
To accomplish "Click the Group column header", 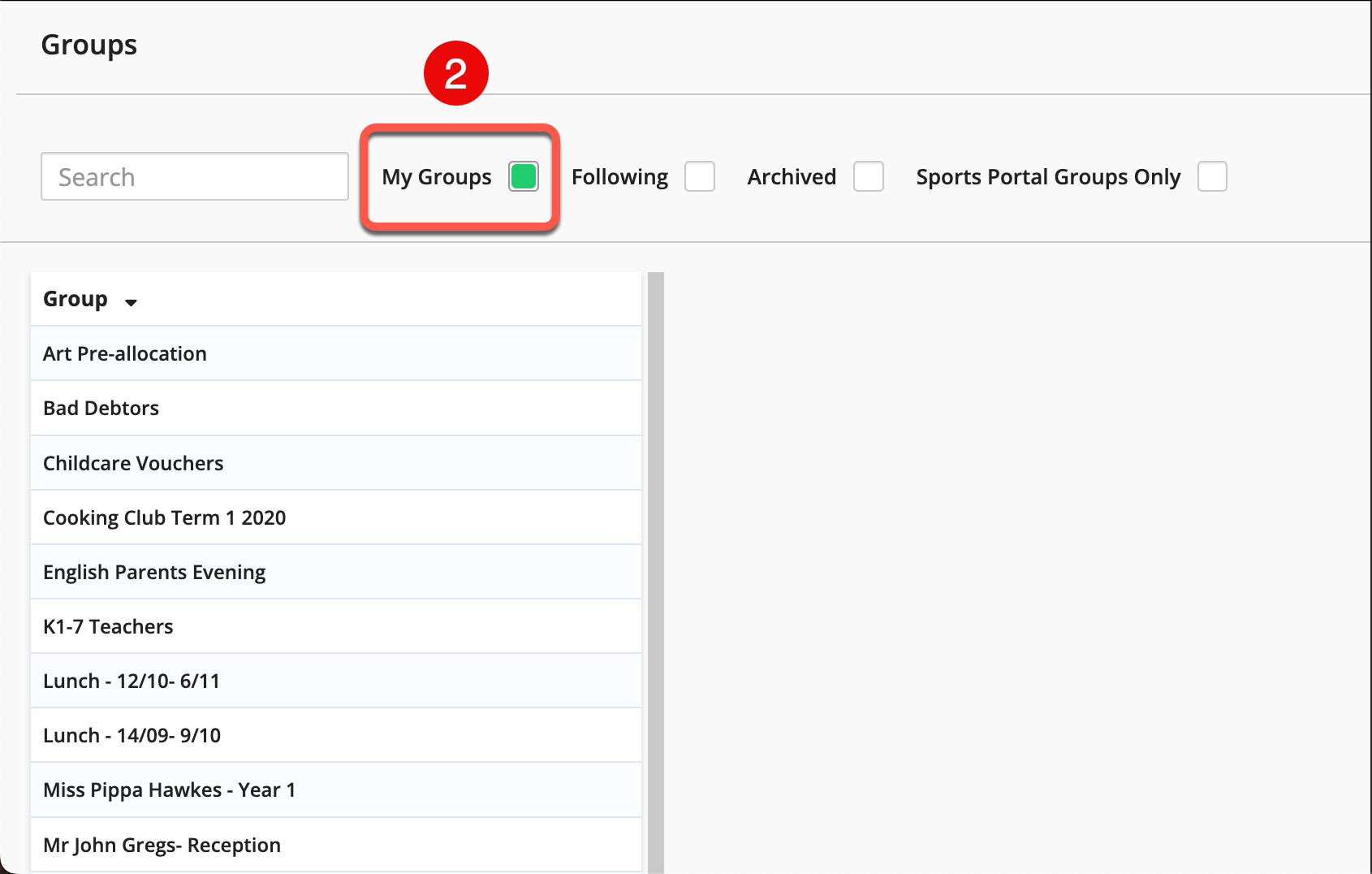I will pos(76,299).
